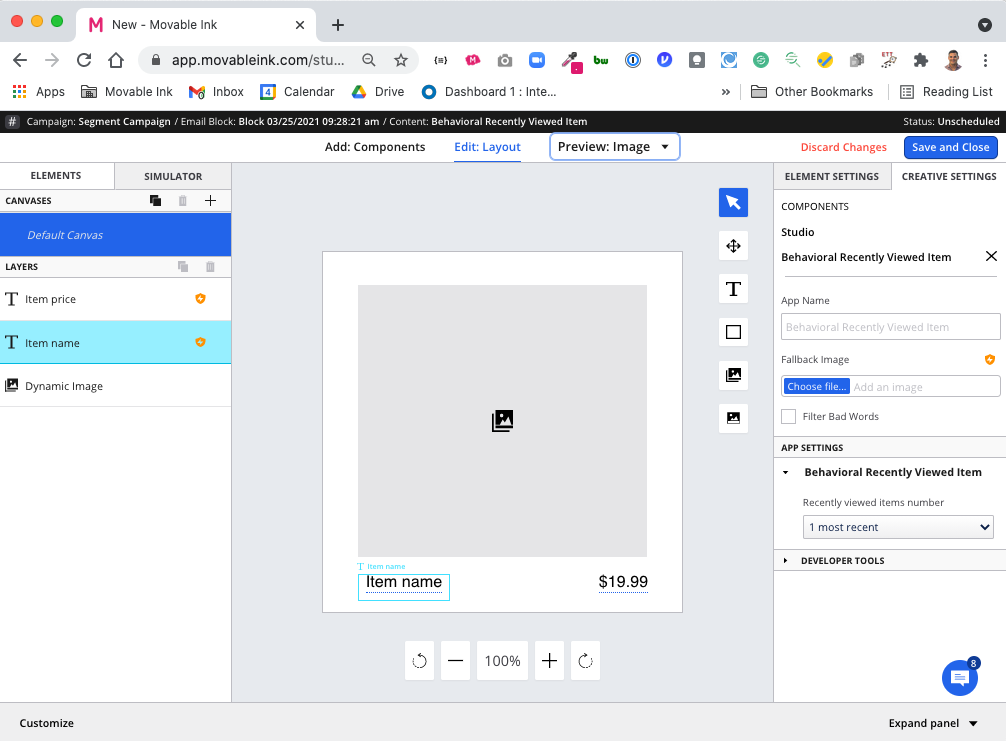Image resolution: width=1006 pixels, height=741 pixels.
Task: Redo with the clockwise arrow button
Action: (x=585, y=660)
